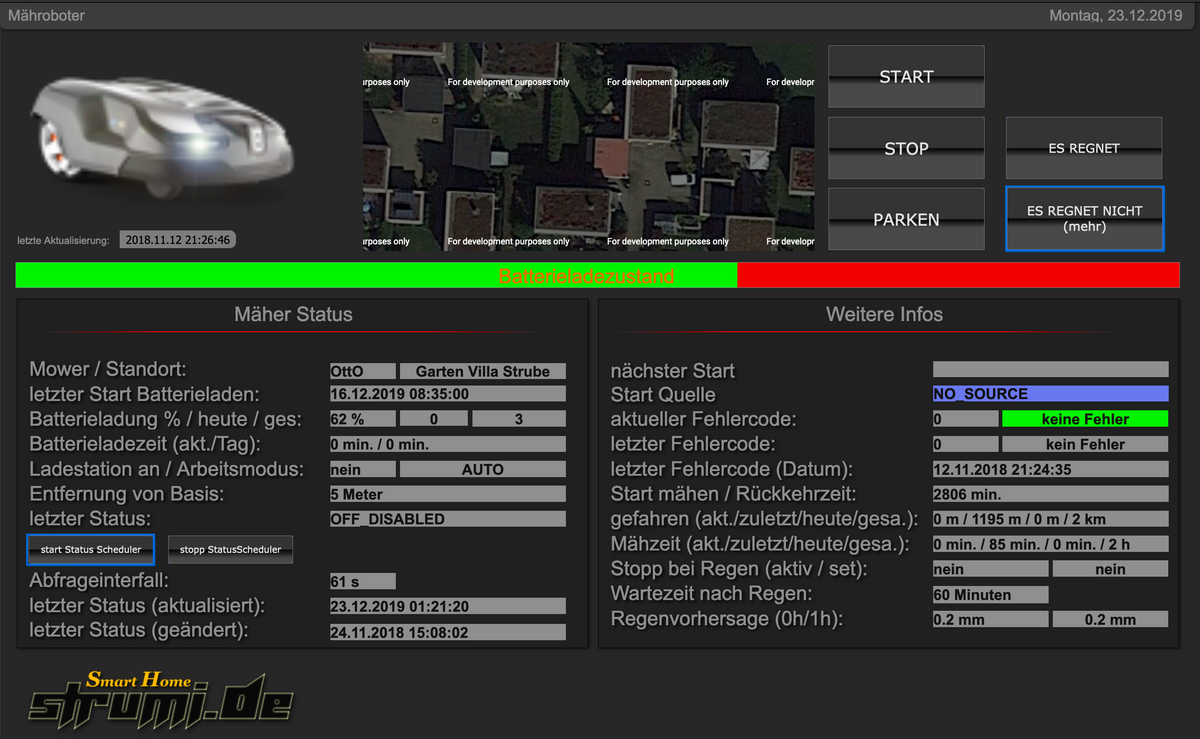Click the empty nächster Start field
This screenshot has width=1200, height=739.
click(1050, 369)
